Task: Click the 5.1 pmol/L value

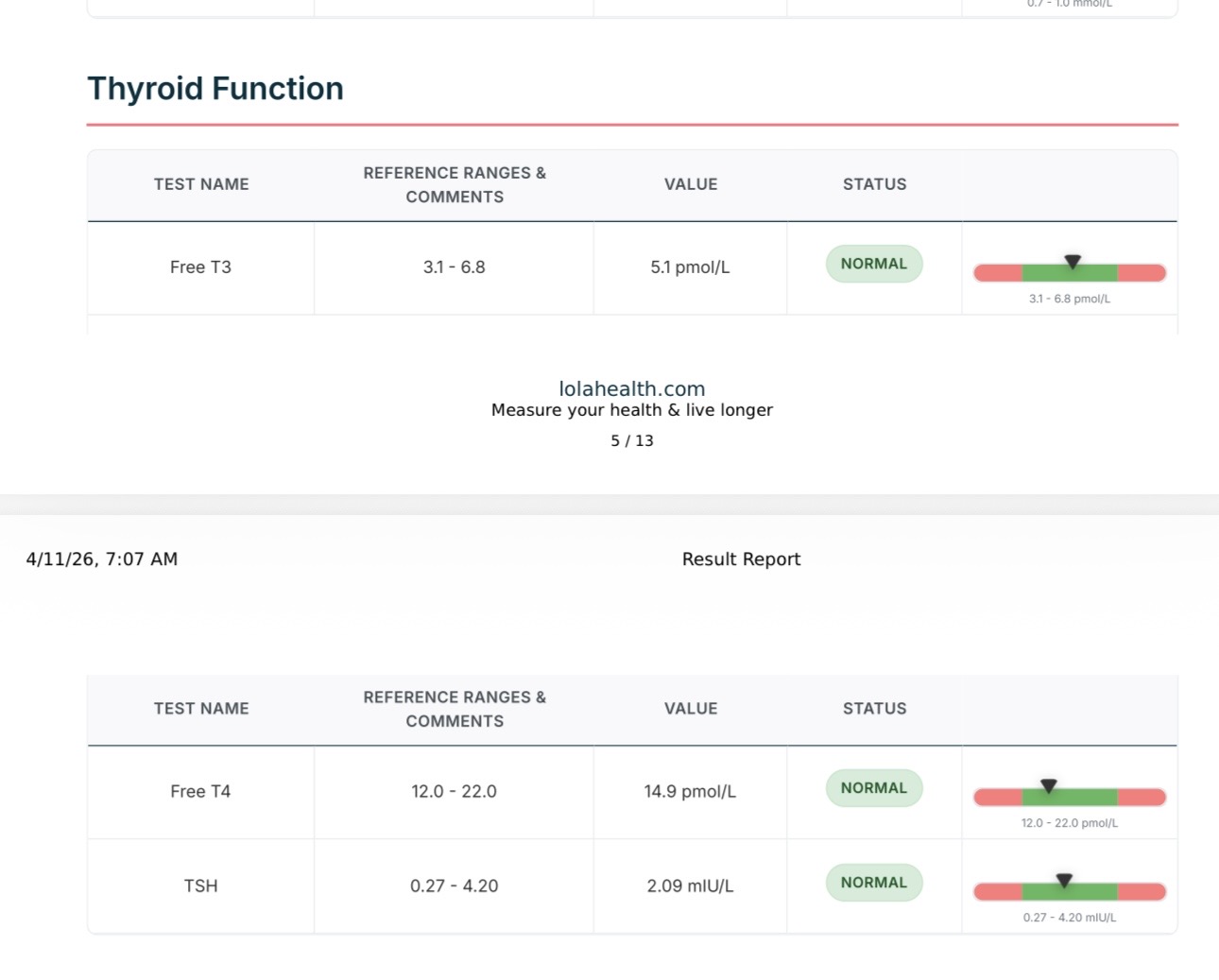Action: point(690,267)
